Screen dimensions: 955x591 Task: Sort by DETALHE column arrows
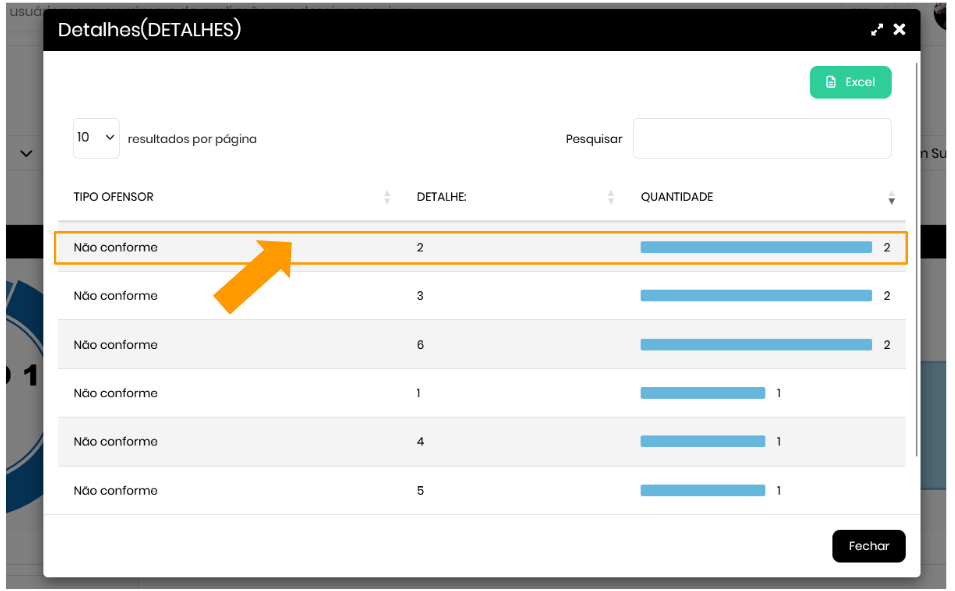611,198
